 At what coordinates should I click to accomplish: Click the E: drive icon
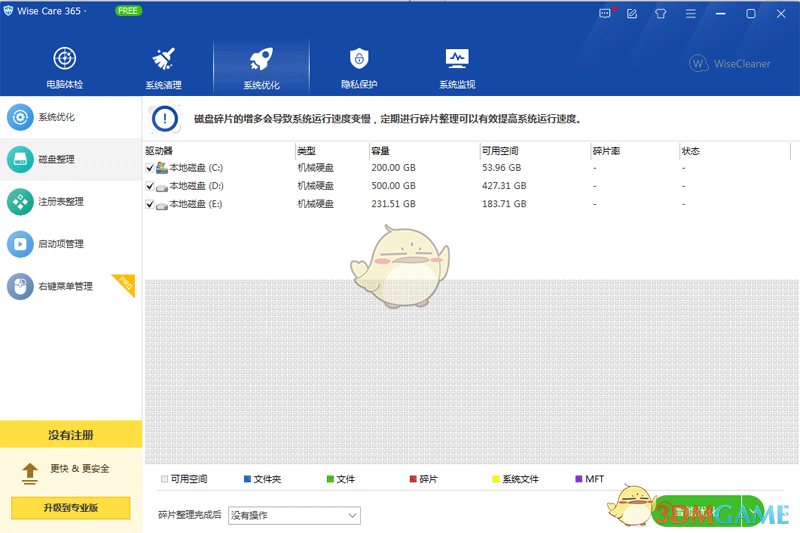(x=162, y=206)
